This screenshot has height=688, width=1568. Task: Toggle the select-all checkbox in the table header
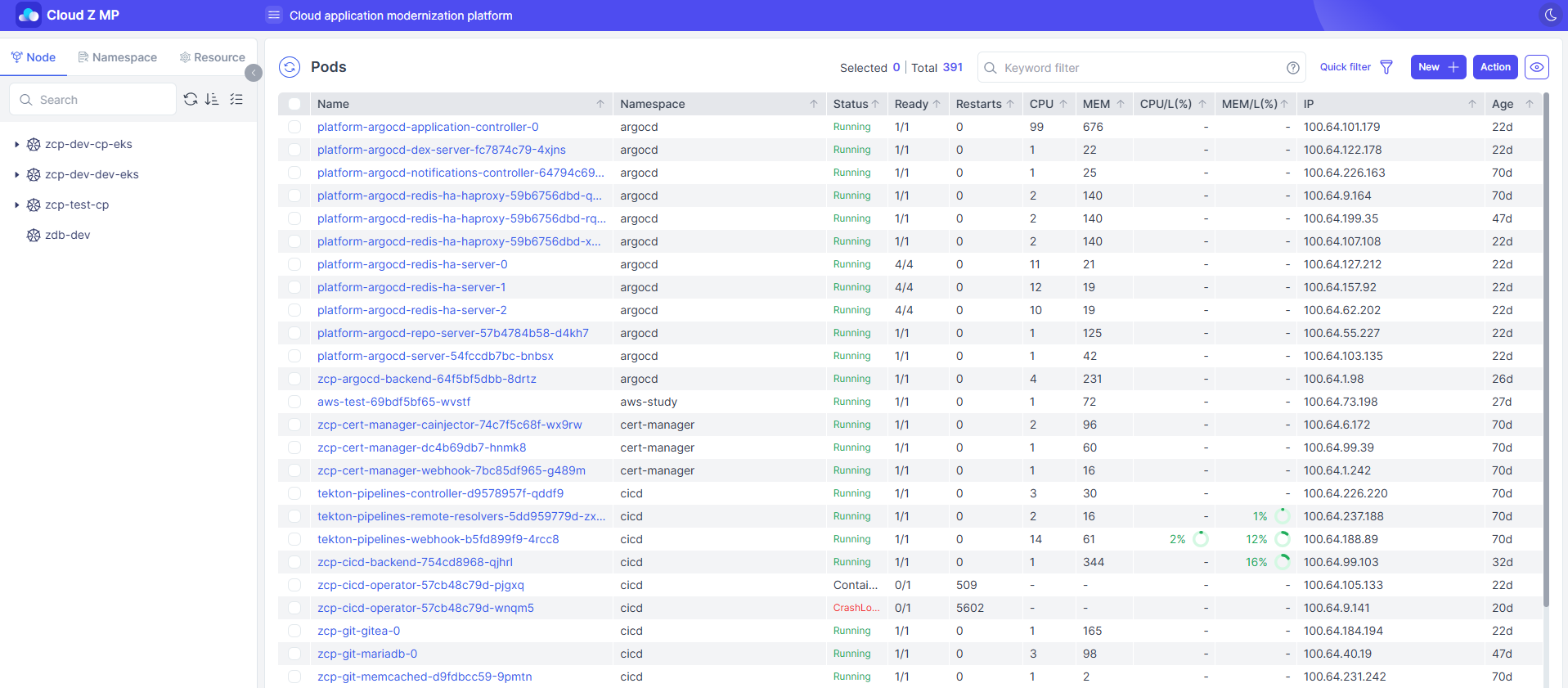[294, 104]
